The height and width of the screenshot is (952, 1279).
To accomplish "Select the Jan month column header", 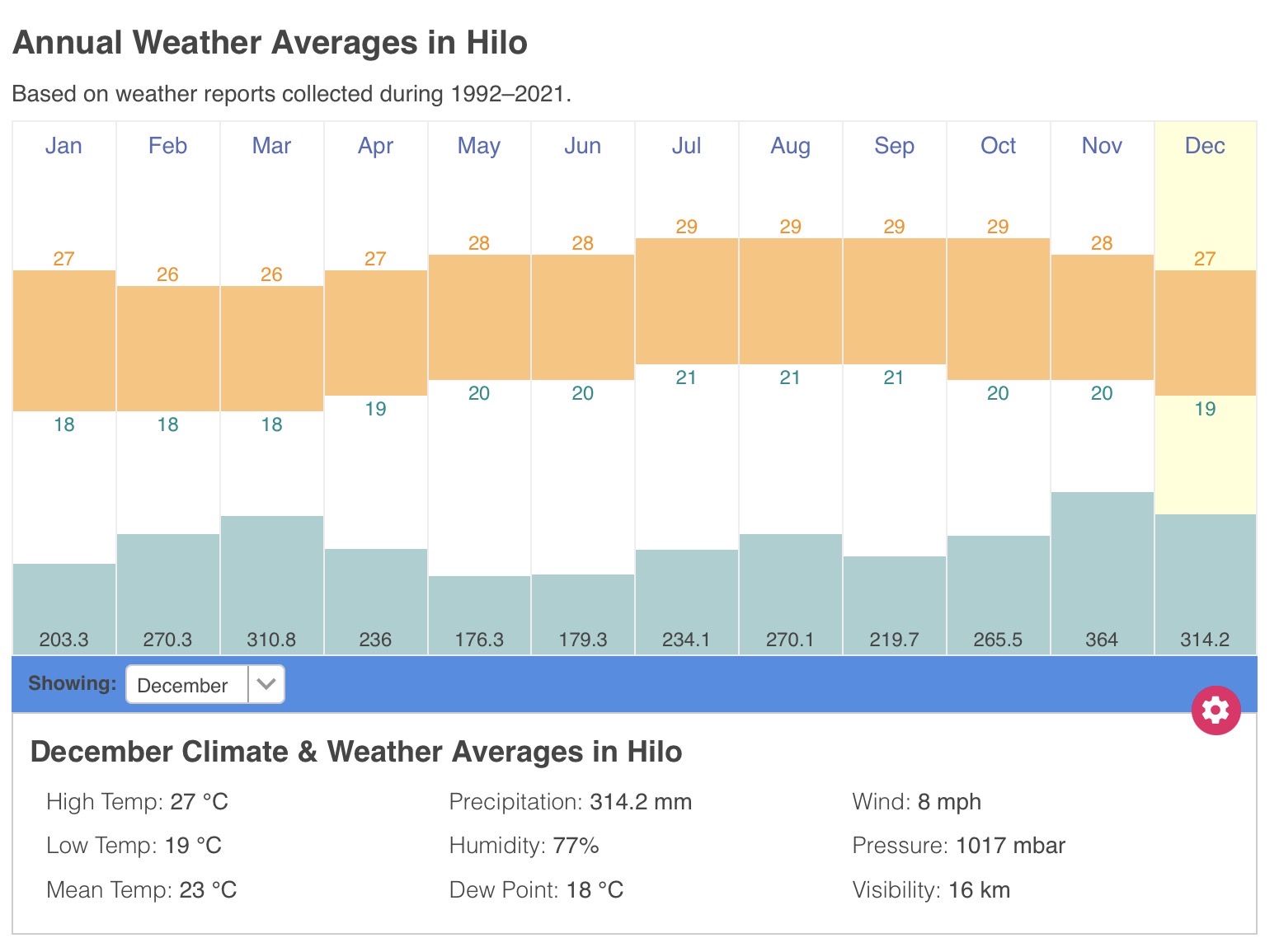I will click(x=63, y=146).
